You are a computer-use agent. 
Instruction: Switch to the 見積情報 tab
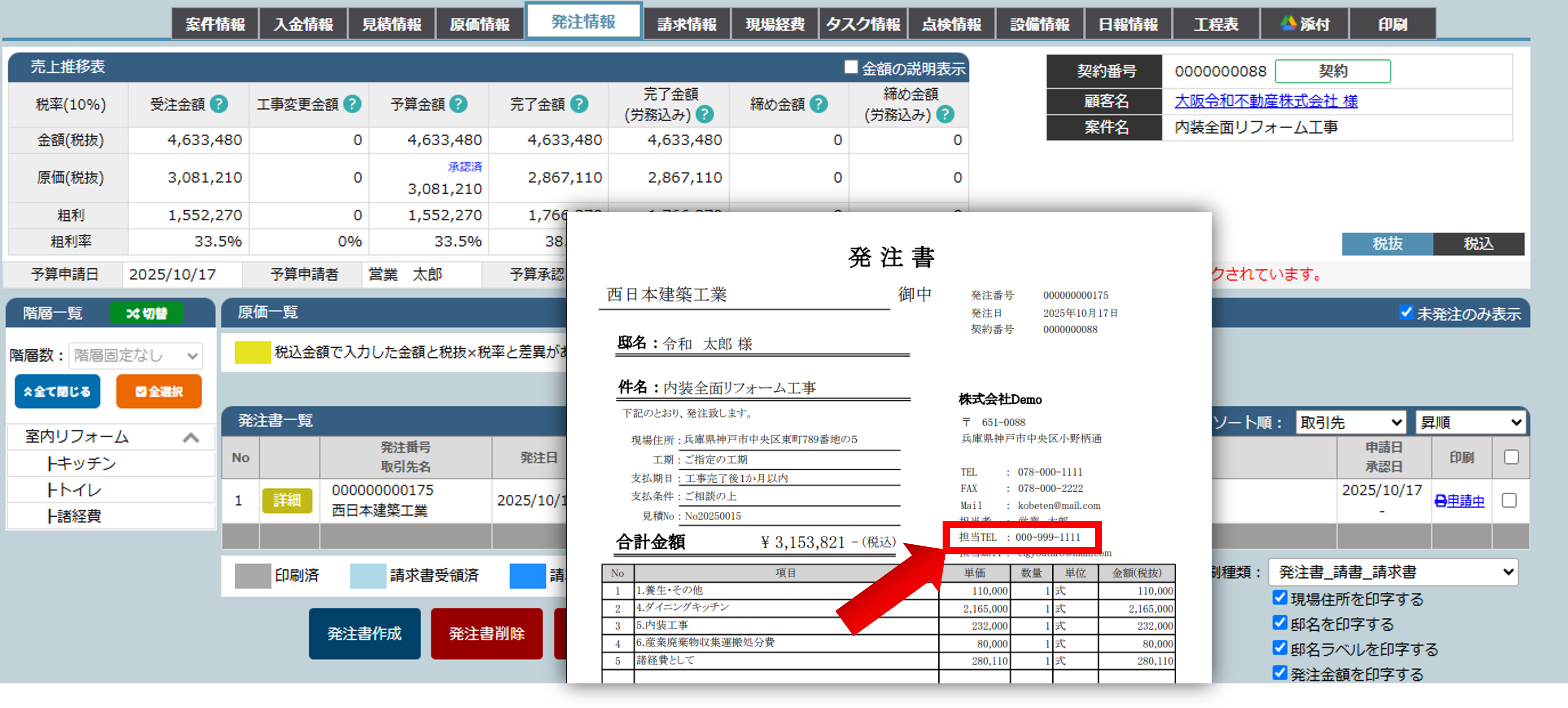[x=391, y=24]
